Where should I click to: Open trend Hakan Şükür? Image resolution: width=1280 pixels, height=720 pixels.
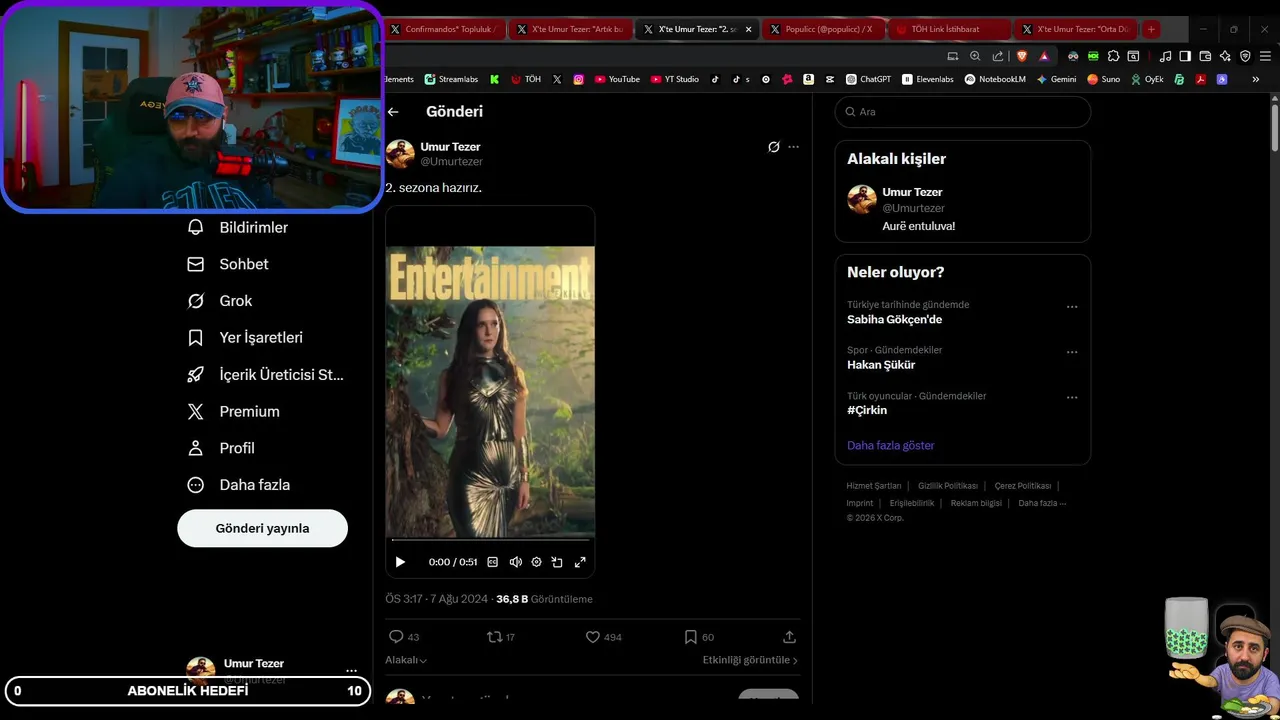(881, 365)
